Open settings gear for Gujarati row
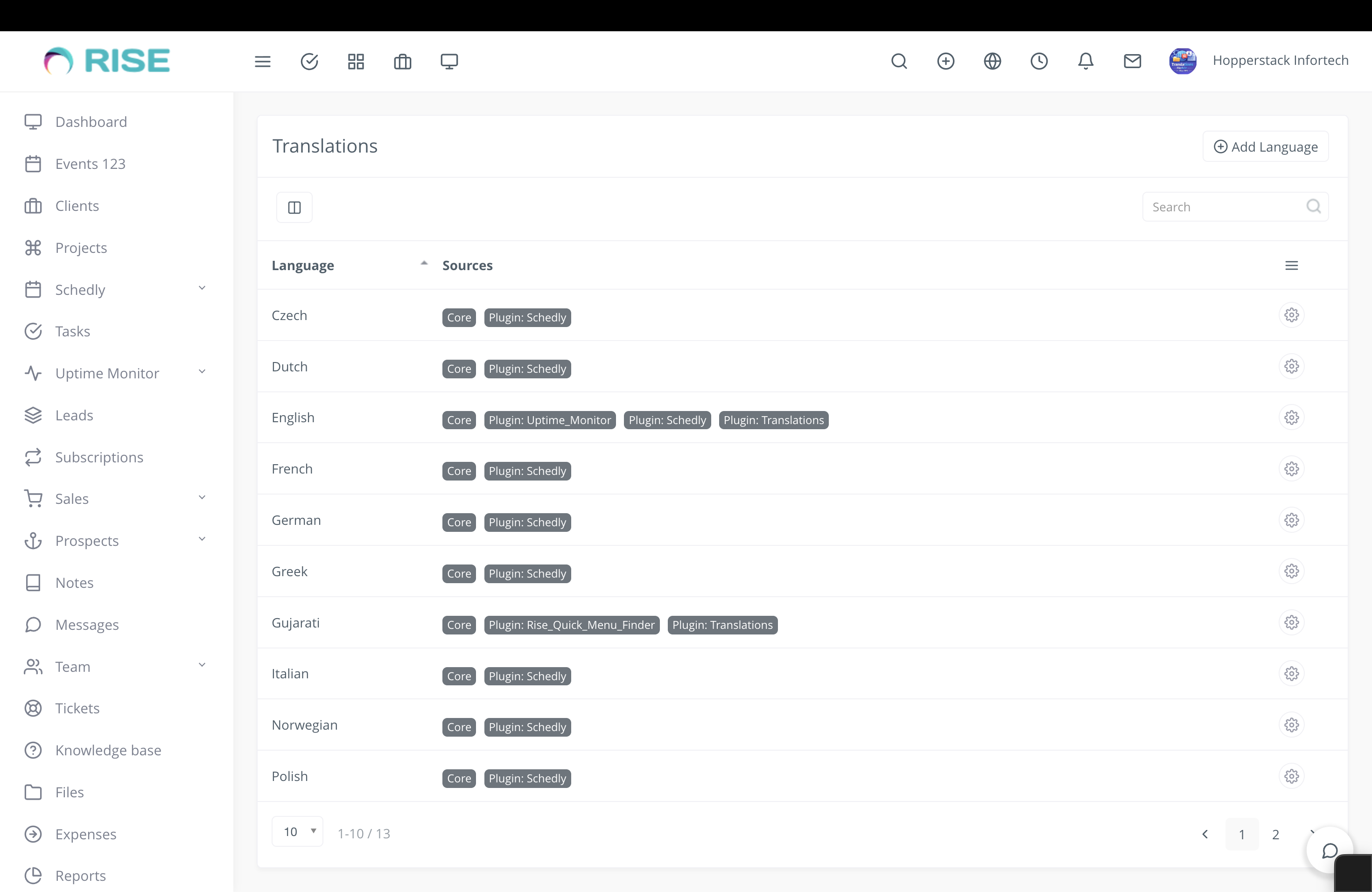The image size is (1372, 892). tap(1292, 622)
